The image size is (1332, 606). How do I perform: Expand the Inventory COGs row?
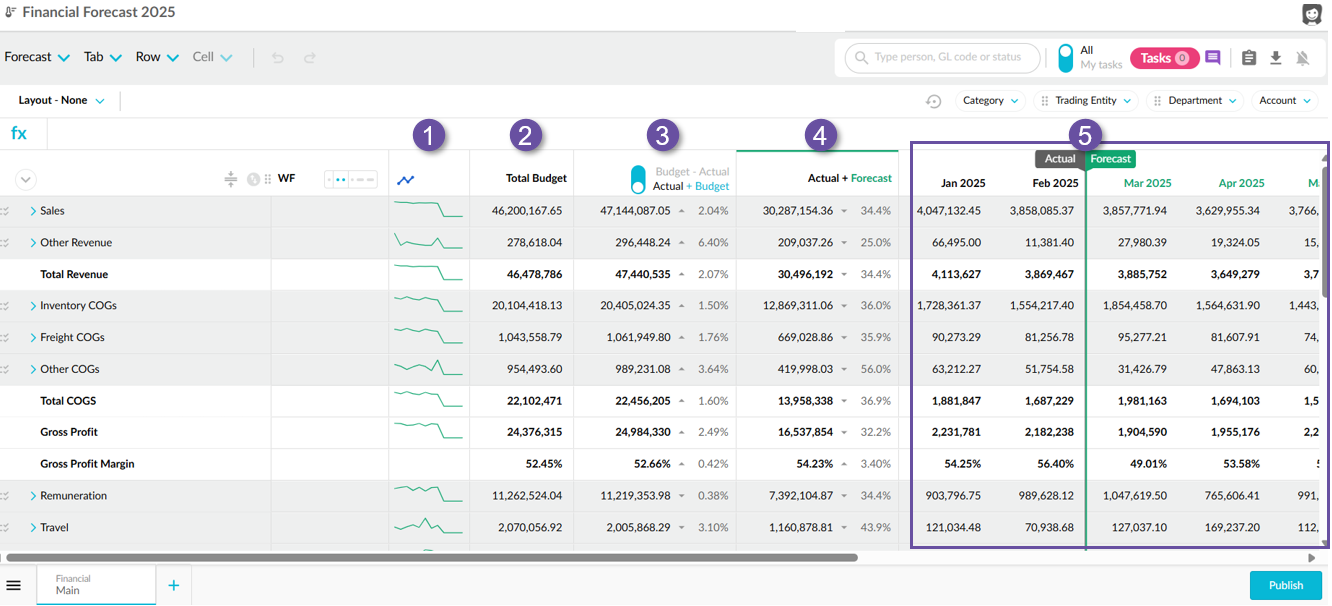(x=33, y=306)
